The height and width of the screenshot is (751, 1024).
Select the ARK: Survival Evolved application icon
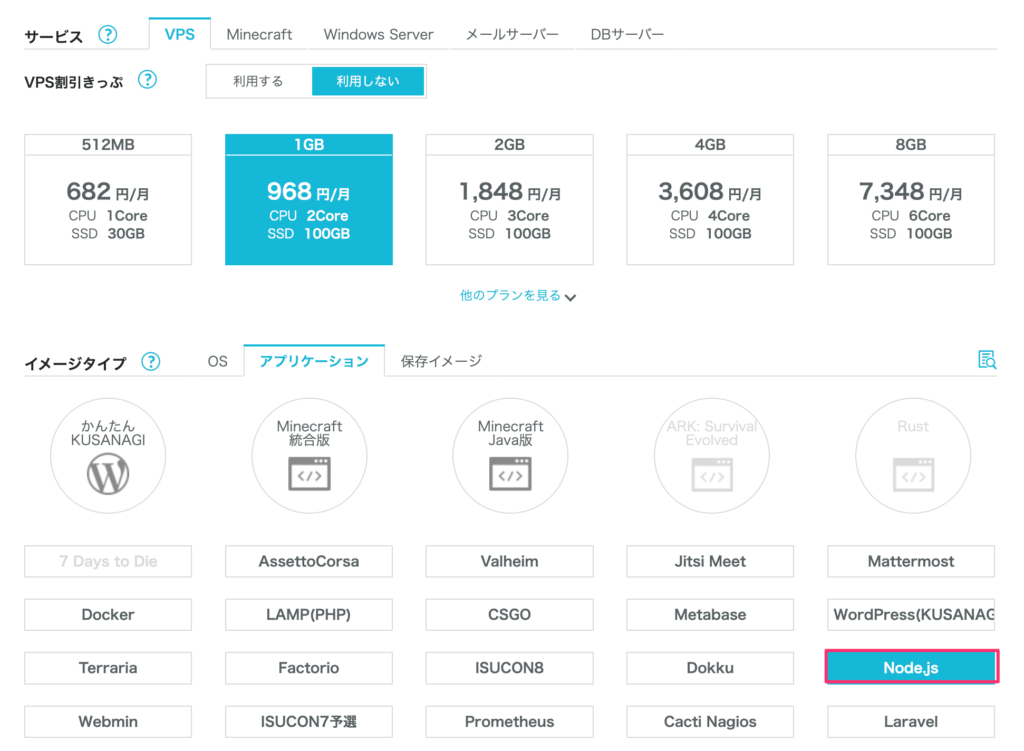coord(711,456)
